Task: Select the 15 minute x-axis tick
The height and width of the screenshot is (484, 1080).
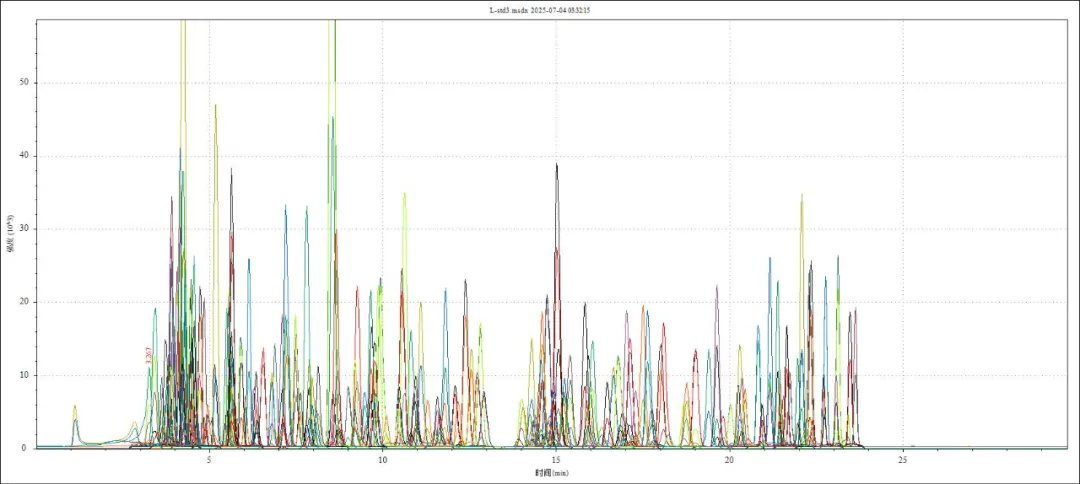Action: point(556,459)
